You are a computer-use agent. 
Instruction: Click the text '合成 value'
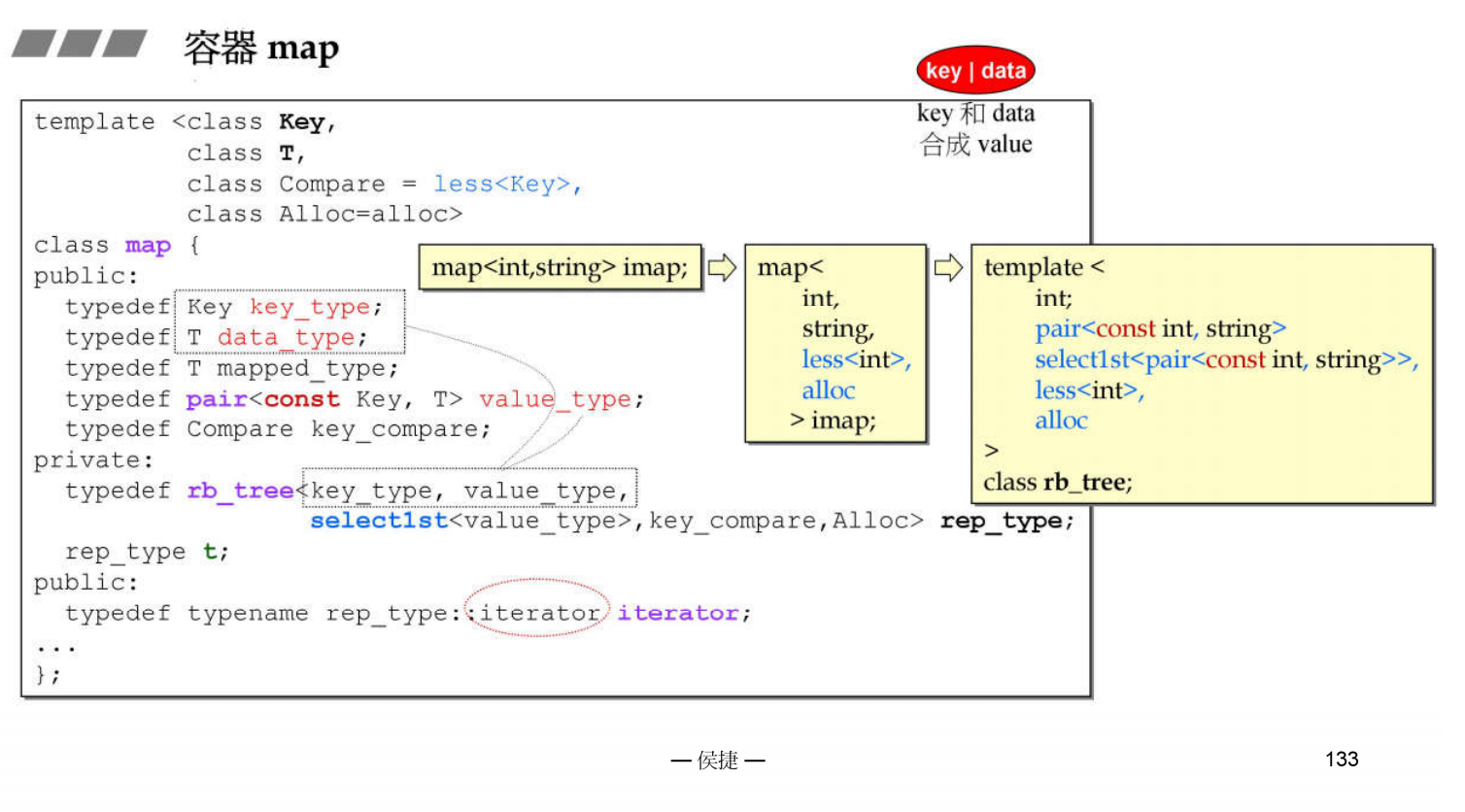(x=975, y=145)
